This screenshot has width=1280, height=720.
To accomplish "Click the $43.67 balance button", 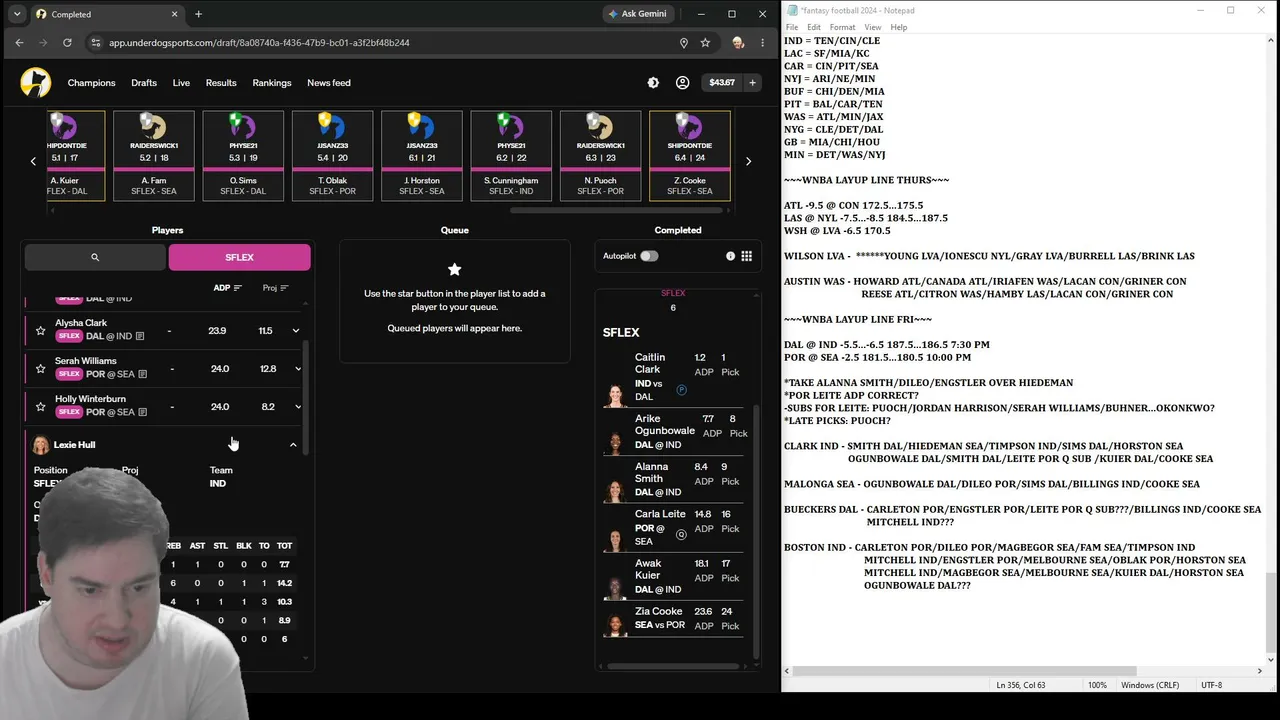I will pyautogui.click(x=722, y=83).
